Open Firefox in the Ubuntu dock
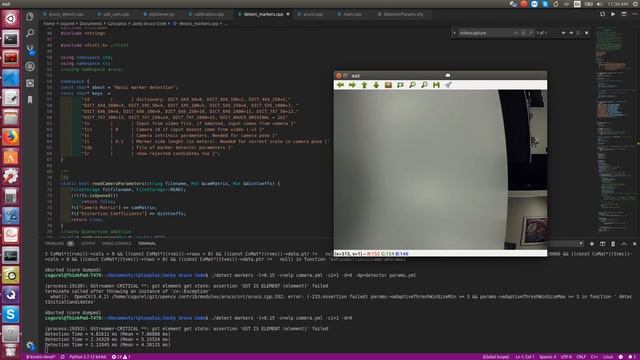Viewport: 640px width, 360px height. (x=11, y=137)
